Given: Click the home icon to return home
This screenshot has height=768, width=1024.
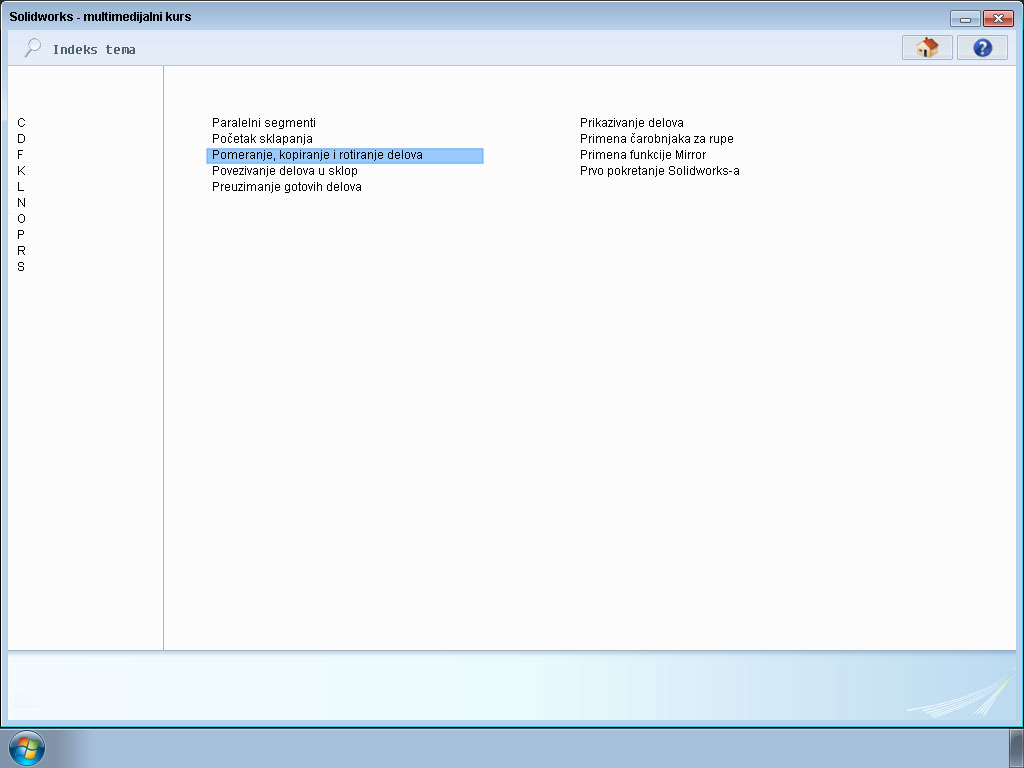Looking at the screenshot, I should point(926,47).
